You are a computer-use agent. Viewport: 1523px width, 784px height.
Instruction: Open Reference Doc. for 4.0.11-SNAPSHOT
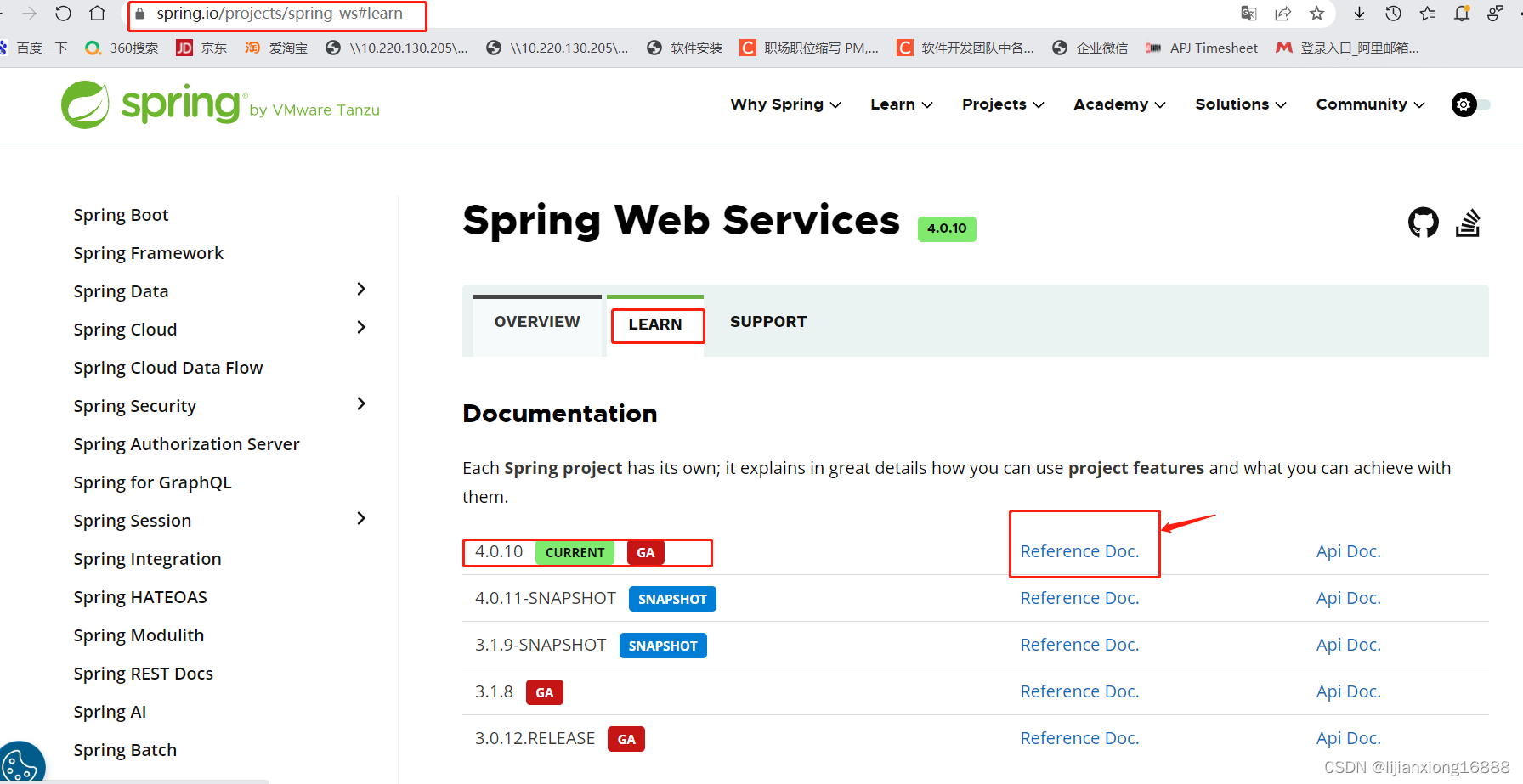[x=1079, y=598]
